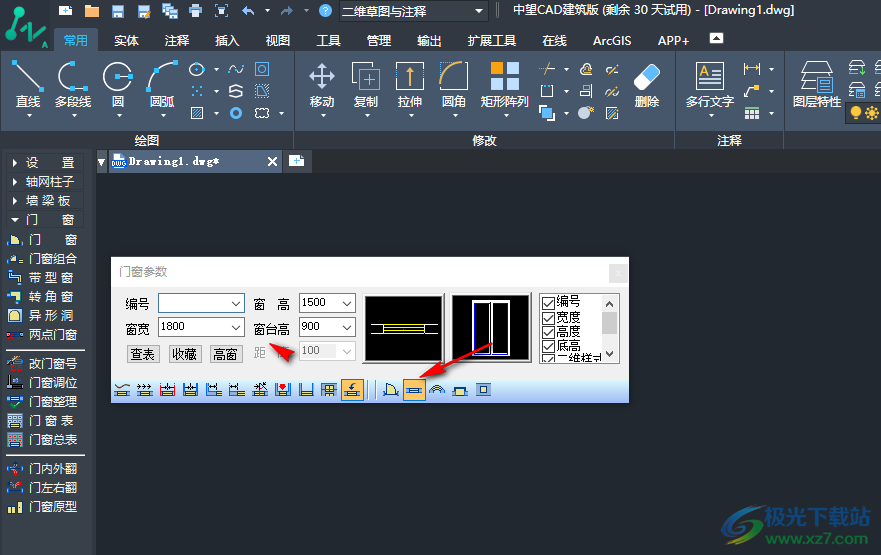The height and width of the screenshot is (555, 881).
Task: Choose Rectangular Array (矩形阵列) tool
Action: point(505,85)
